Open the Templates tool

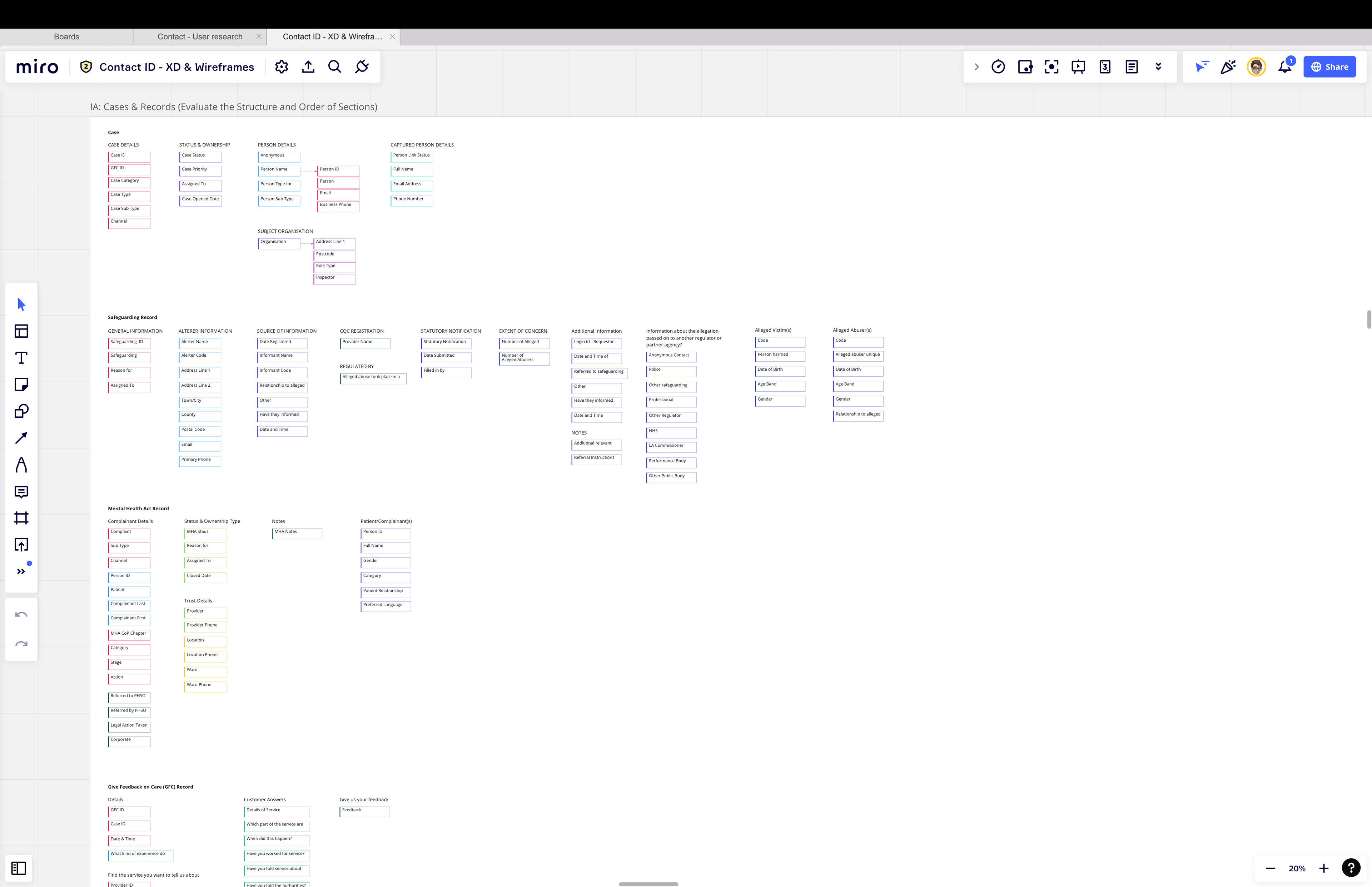click(21, 331)
